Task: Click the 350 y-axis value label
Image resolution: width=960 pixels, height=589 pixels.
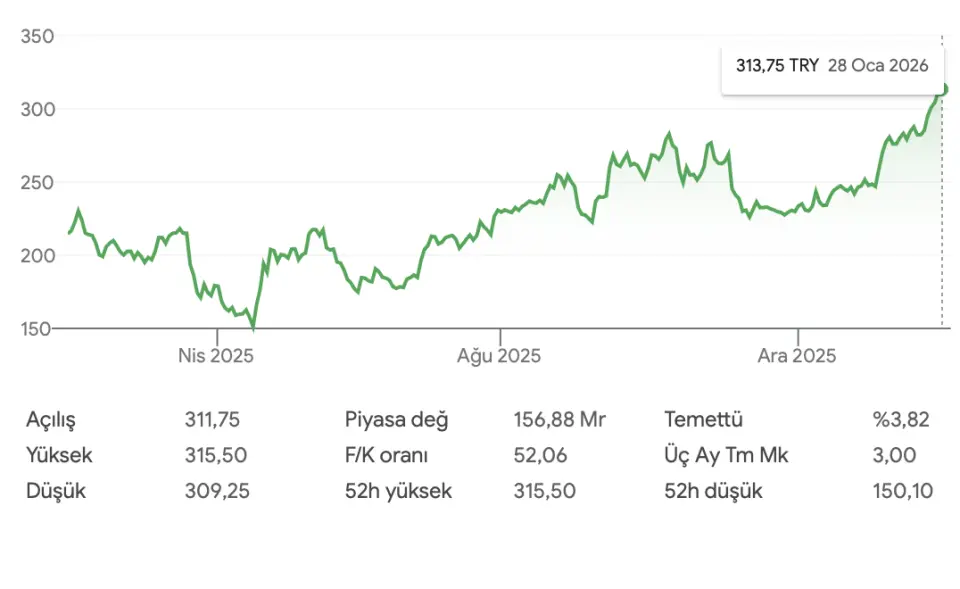Action: pos(37,37)
